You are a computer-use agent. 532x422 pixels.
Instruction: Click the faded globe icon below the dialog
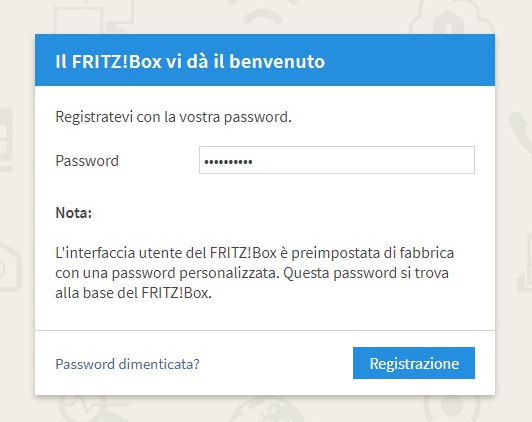click(266, 409)
